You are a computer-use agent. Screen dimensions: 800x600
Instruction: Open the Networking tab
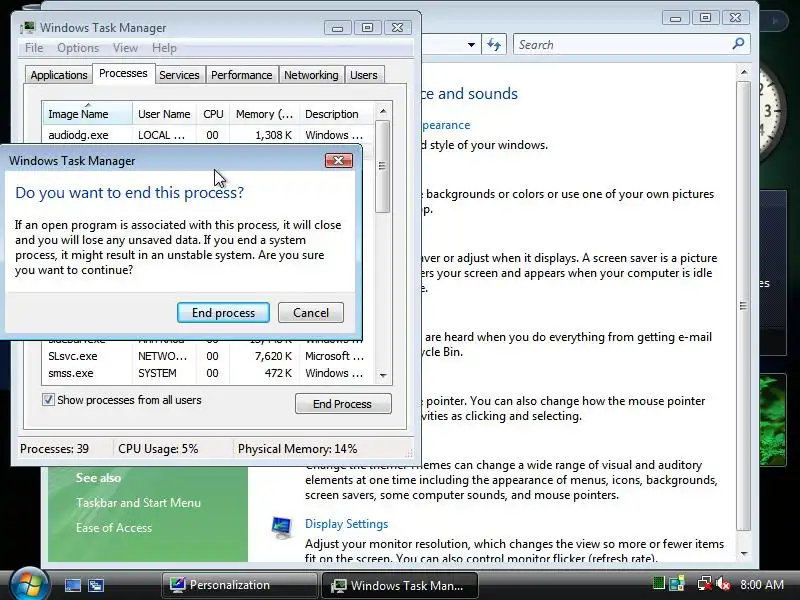click(x=311, y=75)
